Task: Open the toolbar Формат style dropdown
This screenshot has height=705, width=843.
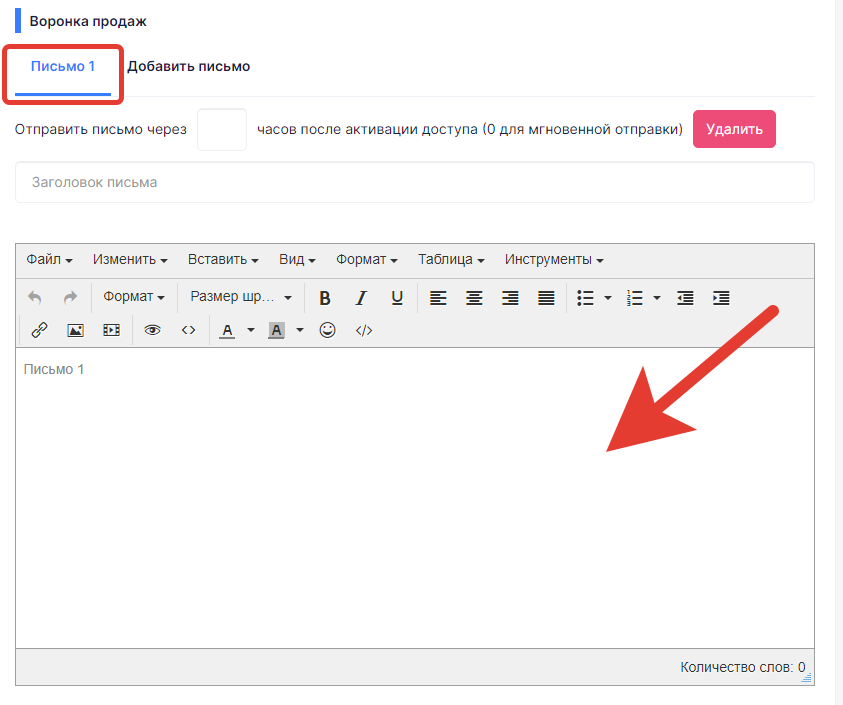Action: 134,296
